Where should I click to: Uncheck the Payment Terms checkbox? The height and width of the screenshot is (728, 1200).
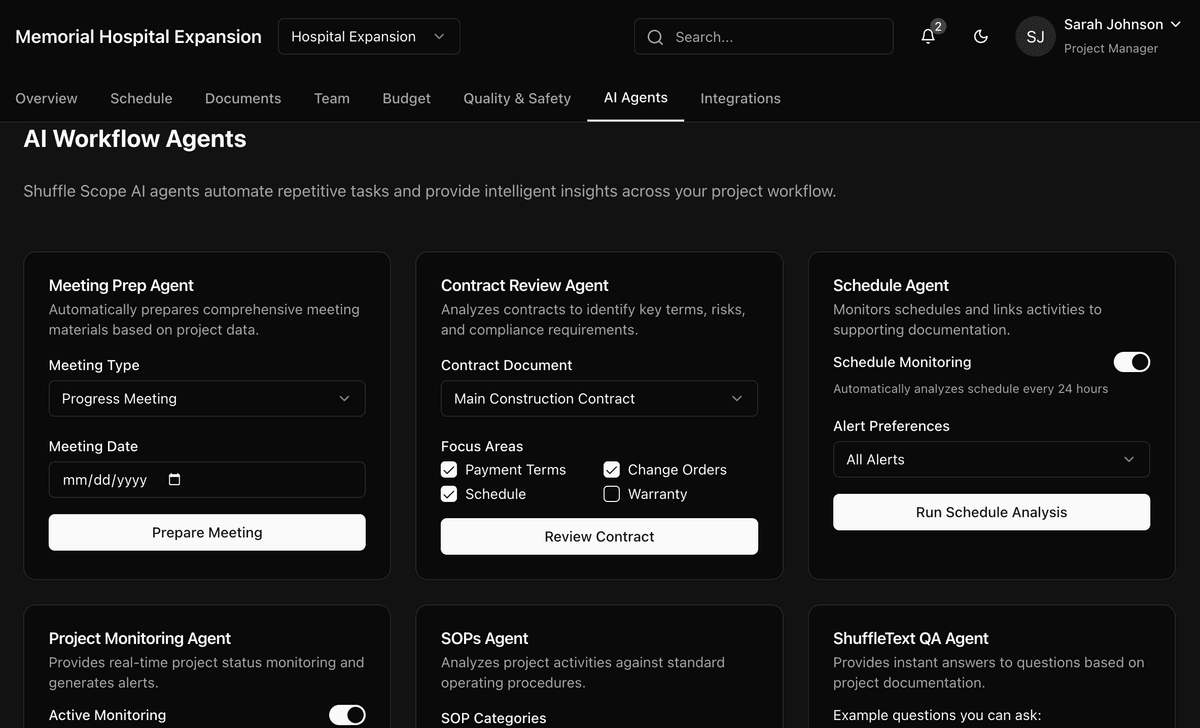tap(449, 470)
